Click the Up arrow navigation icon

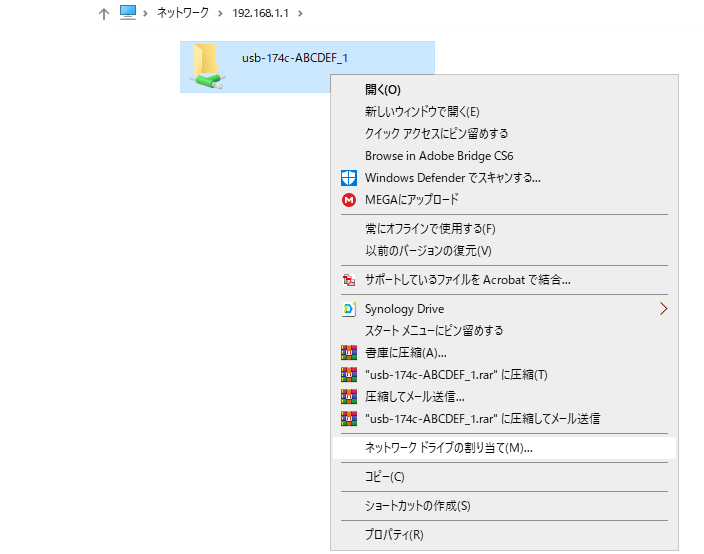pyautogui.click(x=104, y=14)
